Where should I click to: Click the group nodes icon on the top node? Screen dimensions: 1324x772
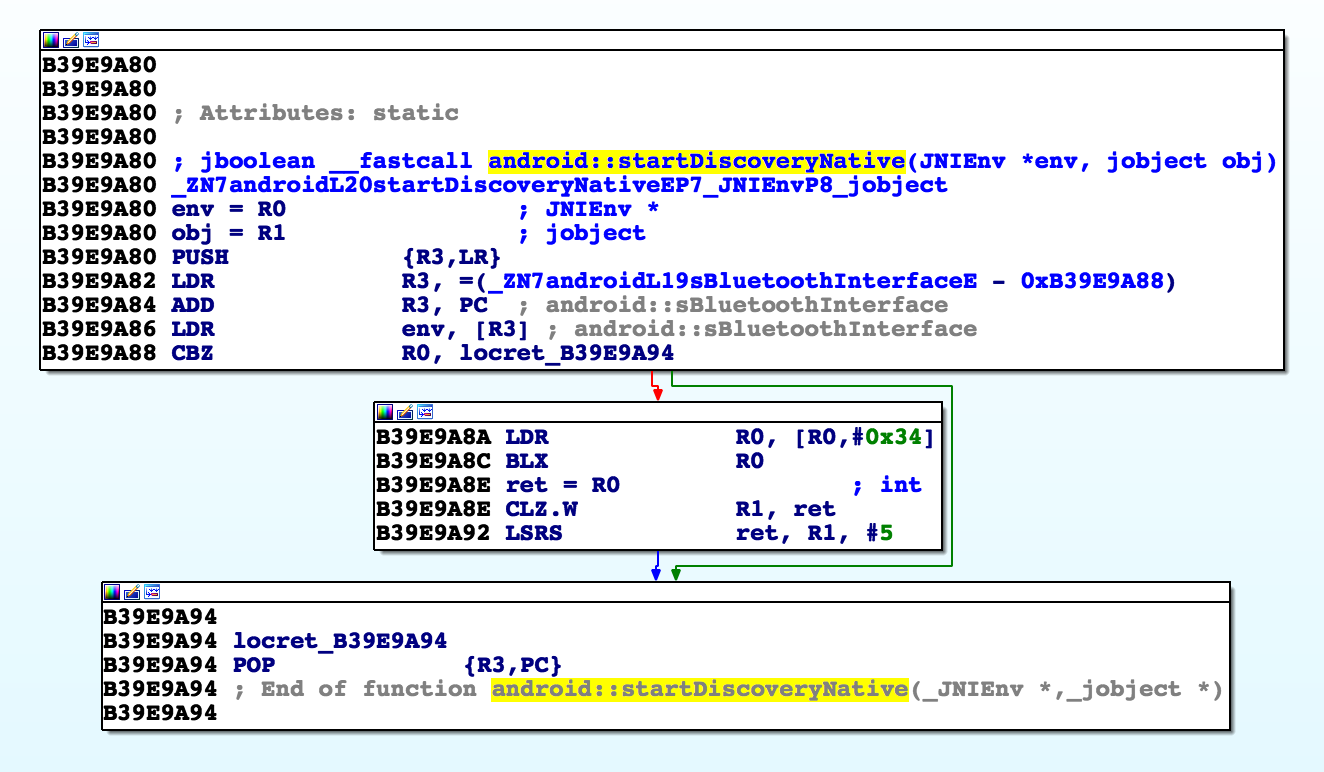tap(91, 40)
